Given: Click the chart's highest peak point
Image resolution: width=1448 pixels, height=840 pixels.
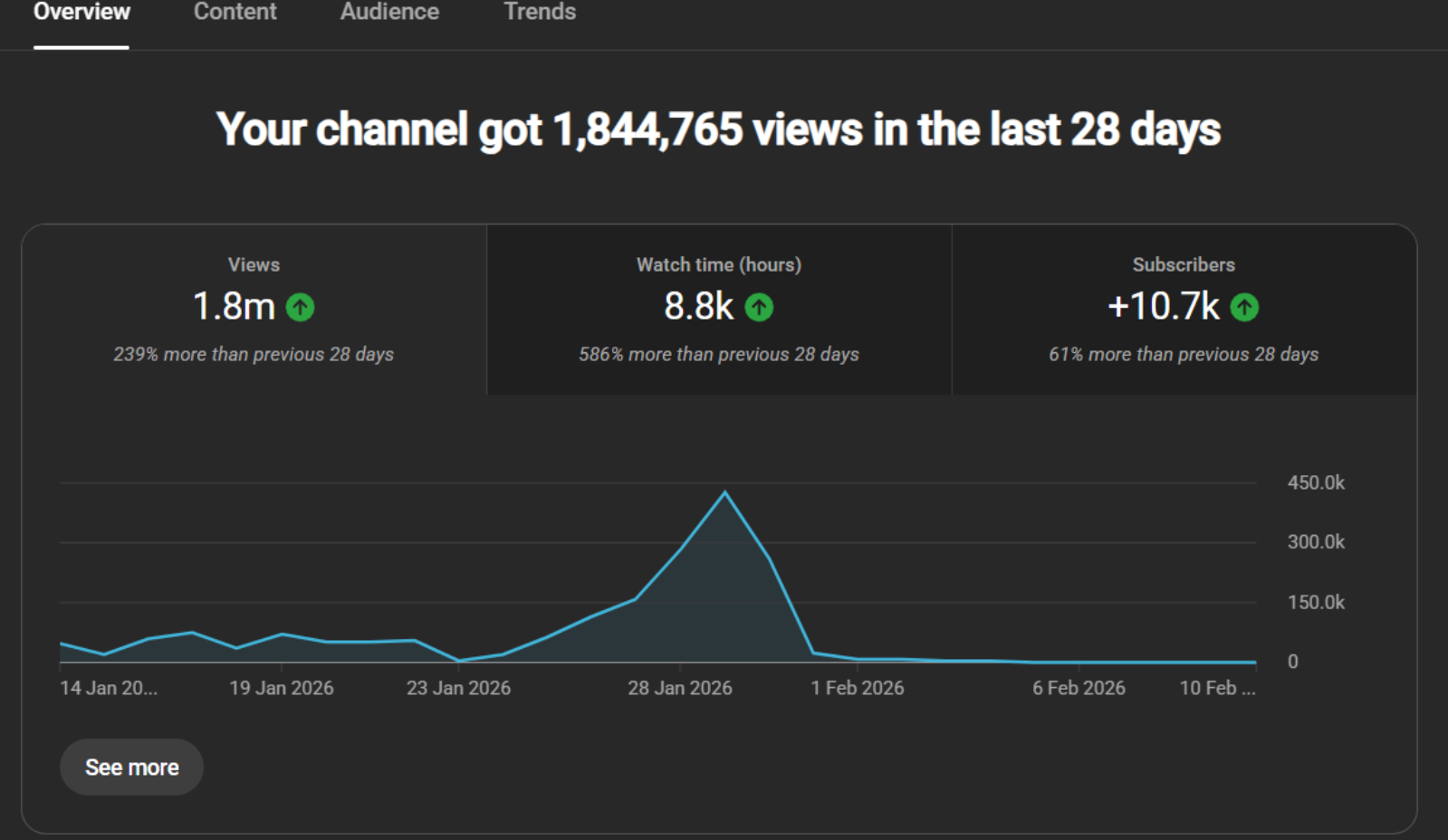Looking at the screenshot, I should tap(724, 492).
